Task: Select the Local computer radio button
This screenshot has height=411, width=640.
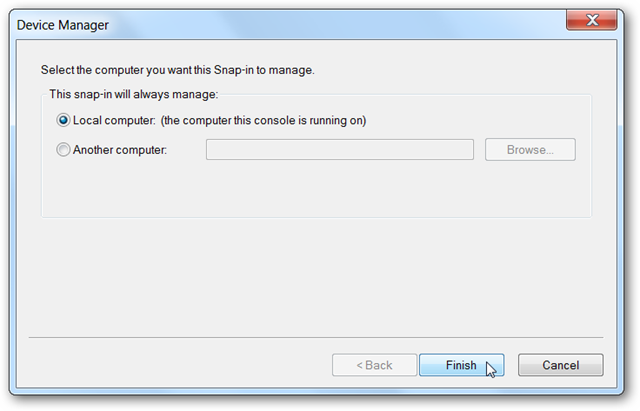Action: point(64,121)
